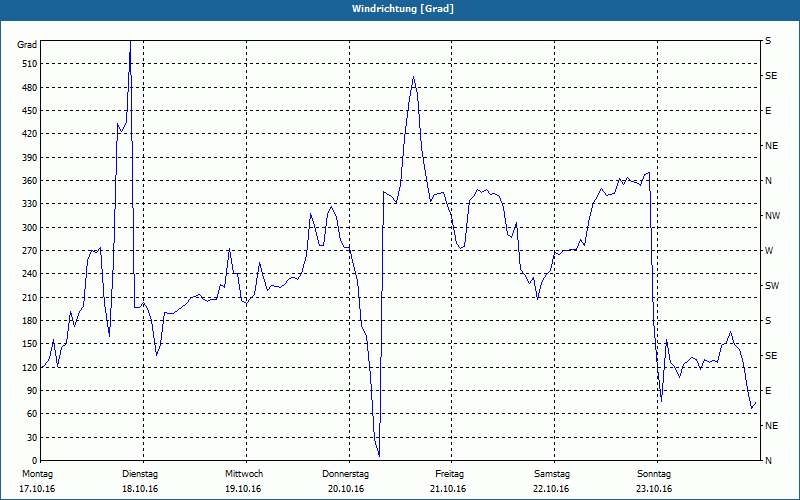The image size is (800, 500).
Task: Select the W compass label
Action: point(769,251)
